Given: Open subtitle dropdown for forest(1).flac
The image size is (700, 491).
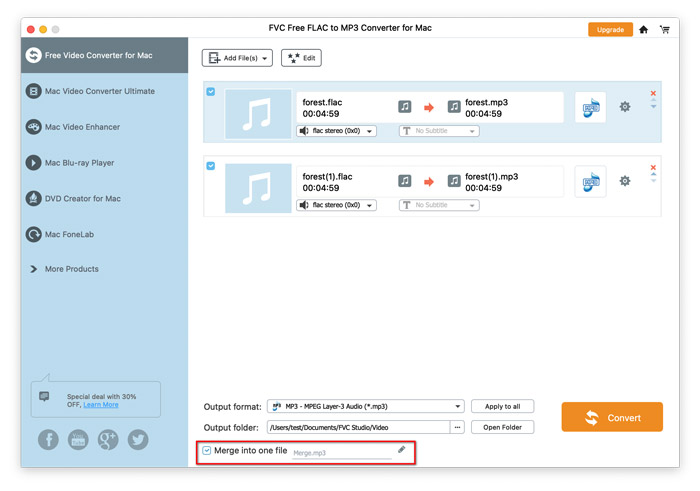Looking at the screenshot, I should (x=439, y=205).
